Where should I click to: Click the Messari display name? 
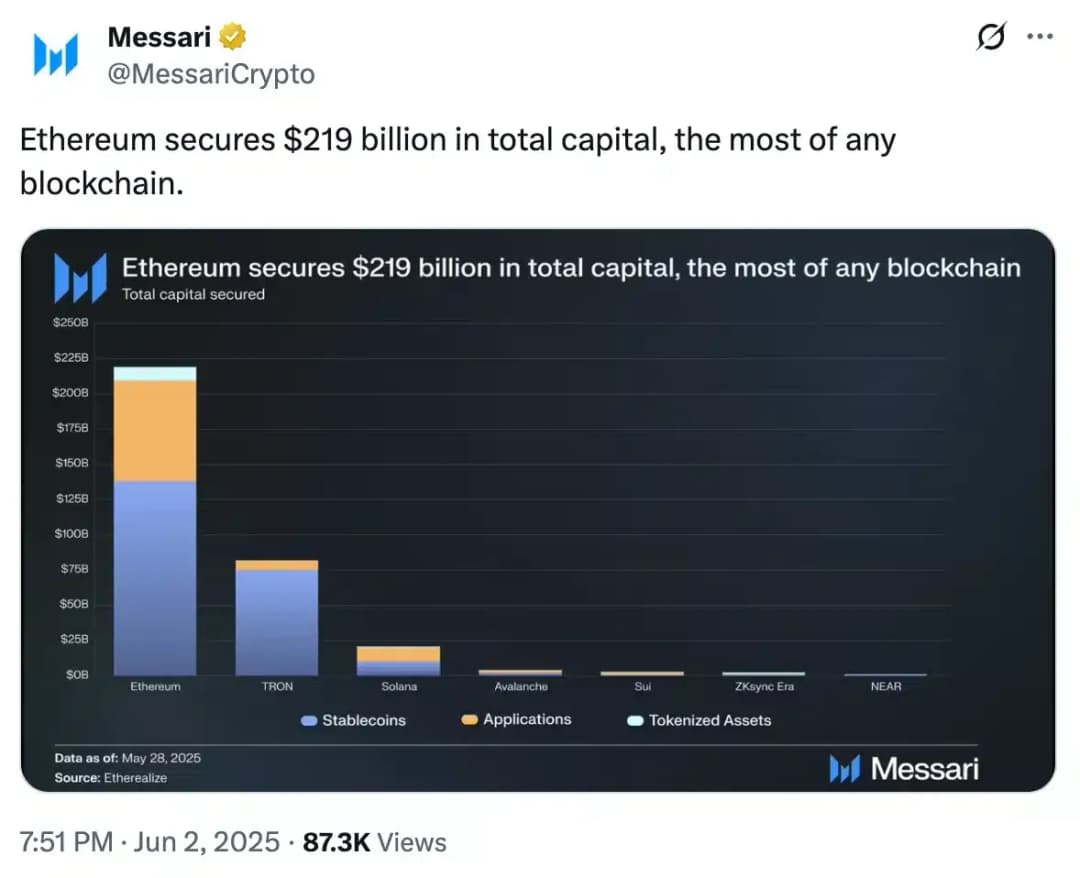click(x=159, y=36)
